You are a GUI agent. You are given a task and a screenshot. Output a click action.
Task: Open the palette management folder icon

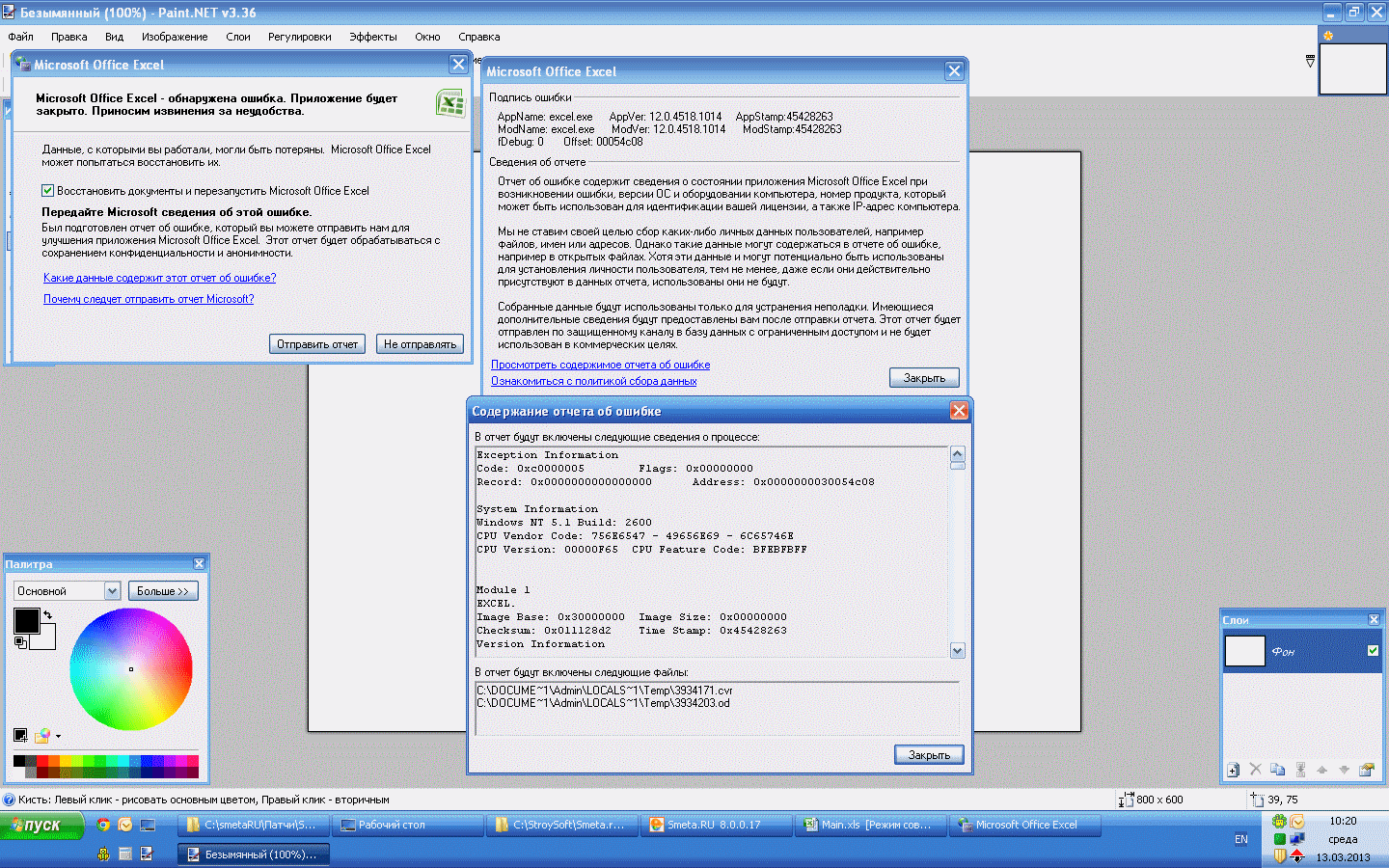point(41,736)
